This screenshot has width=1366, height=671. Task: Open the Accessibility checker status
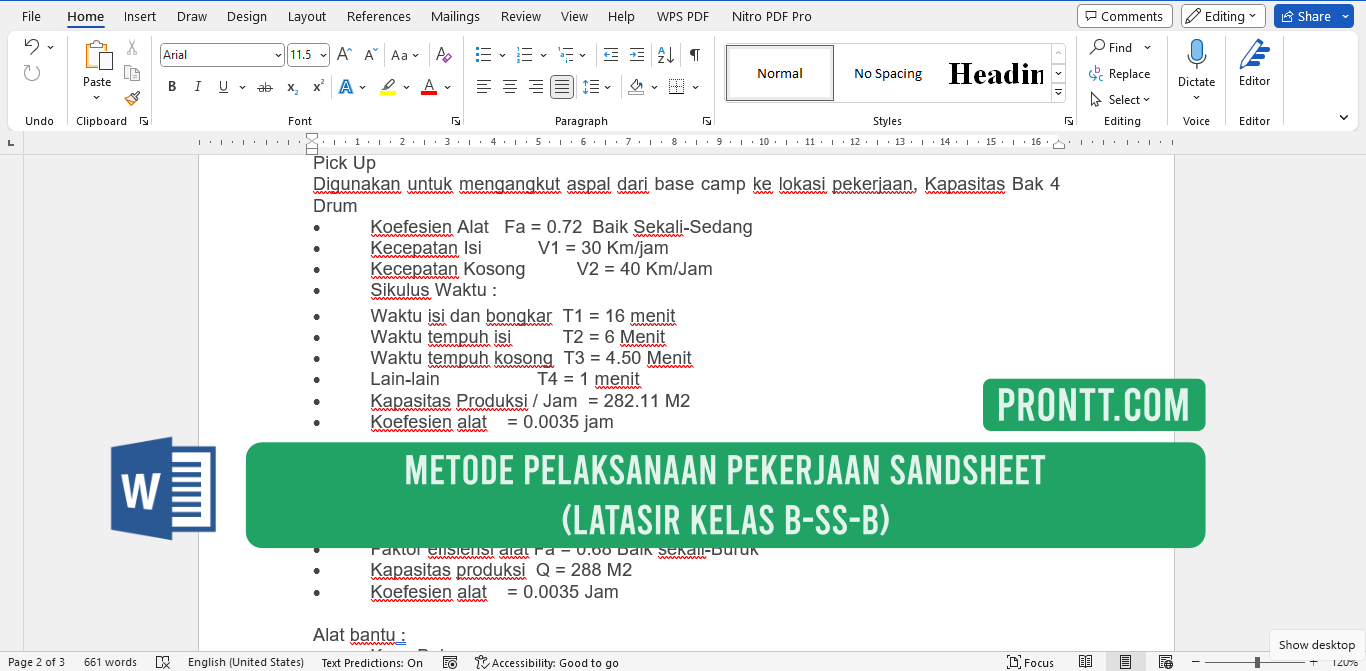point(547,662)
